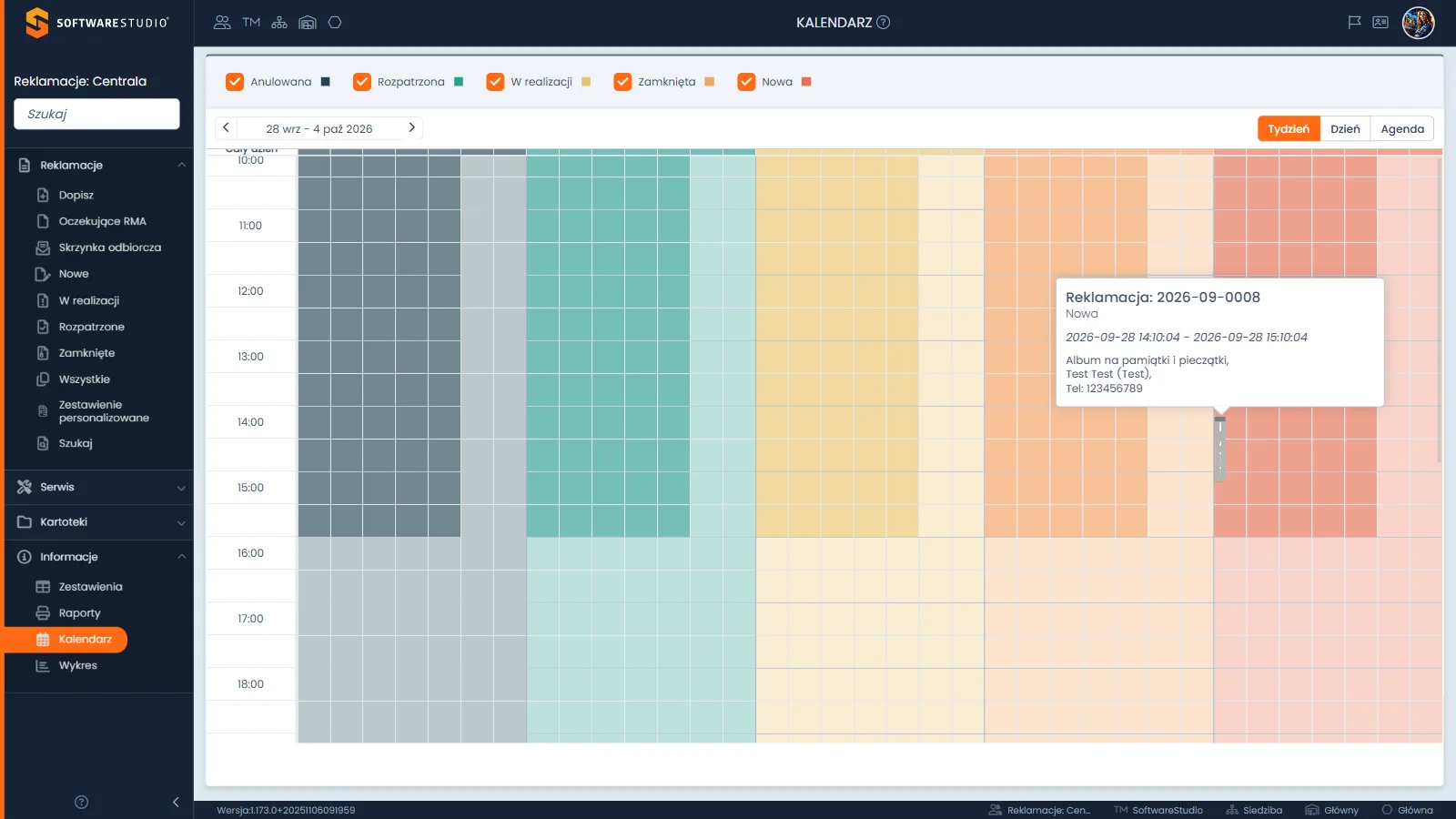1456x819 pixels.
Task: Click the calendar event marker near 14:00
Action: click(1219, 448)
